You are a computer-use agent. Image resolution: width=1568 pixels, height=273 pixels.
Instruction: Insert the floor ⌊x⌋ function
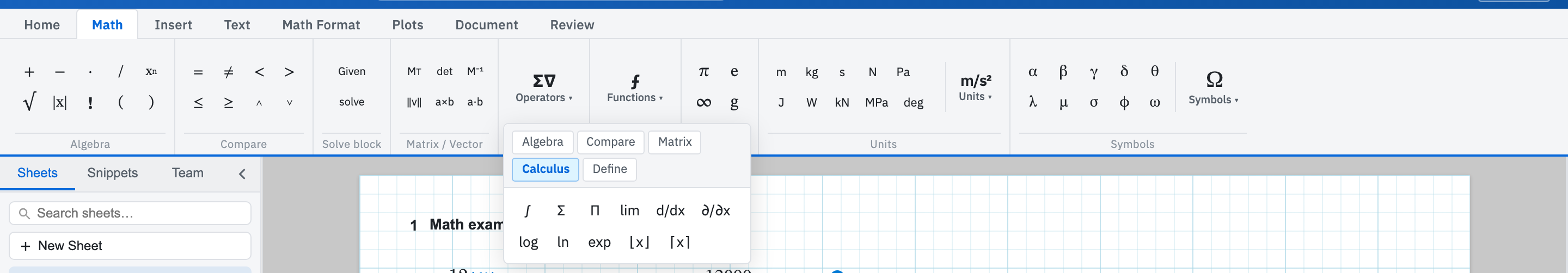639,242
